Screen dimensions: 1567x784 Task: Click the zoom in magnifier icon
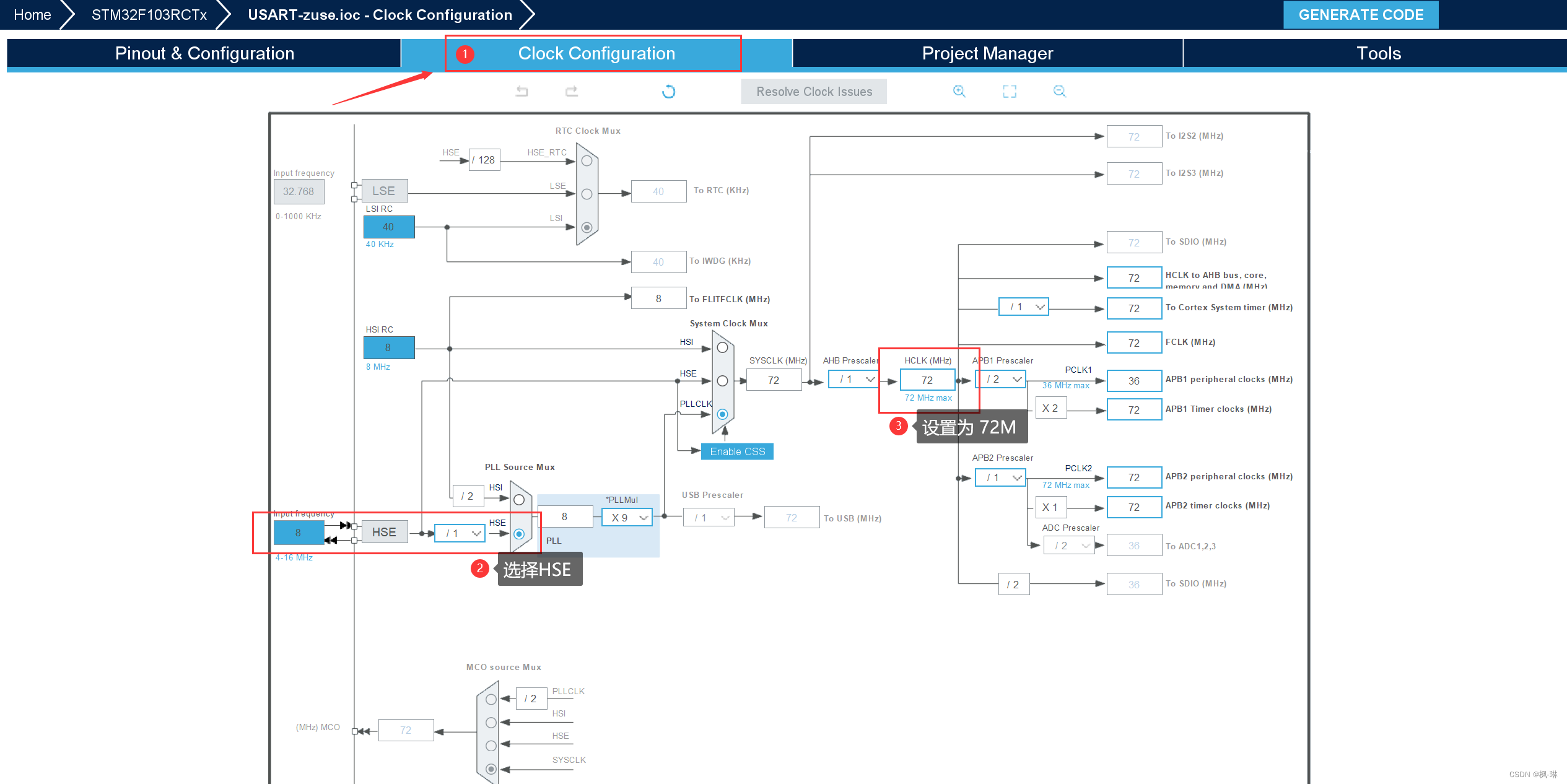tap(959, 92)
